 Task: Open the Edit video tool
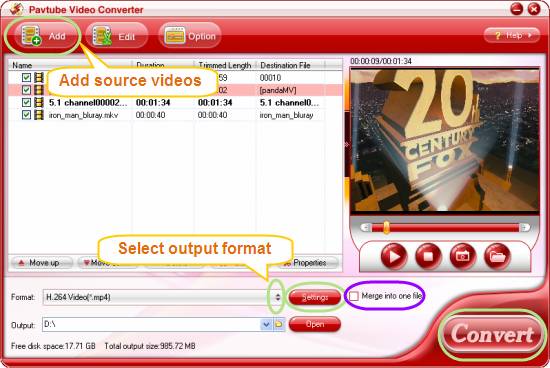point(117,36)
